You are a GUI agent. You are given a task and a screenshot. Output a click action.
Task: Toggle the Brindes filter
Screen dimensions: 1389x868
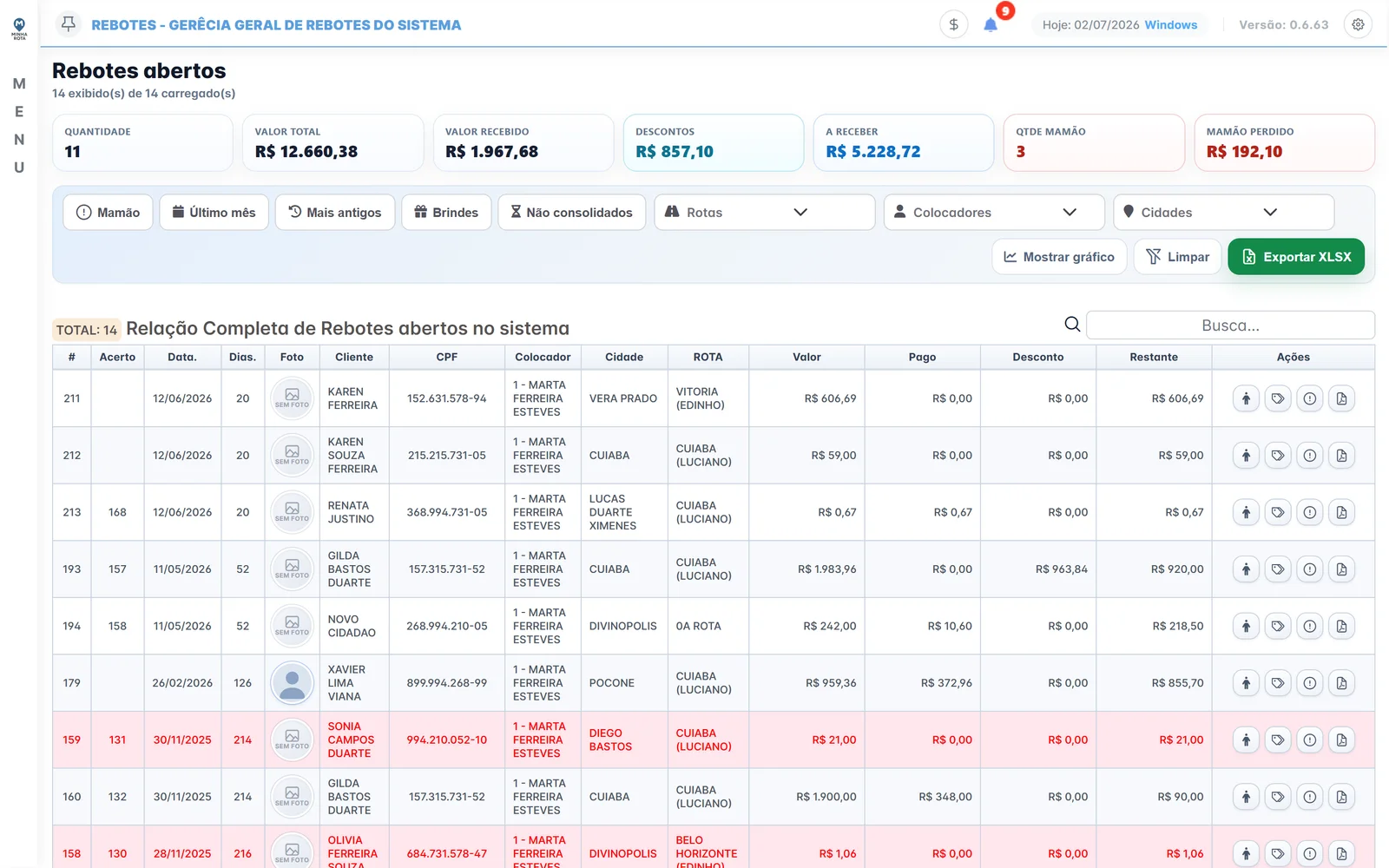click(x=446, y=213)
